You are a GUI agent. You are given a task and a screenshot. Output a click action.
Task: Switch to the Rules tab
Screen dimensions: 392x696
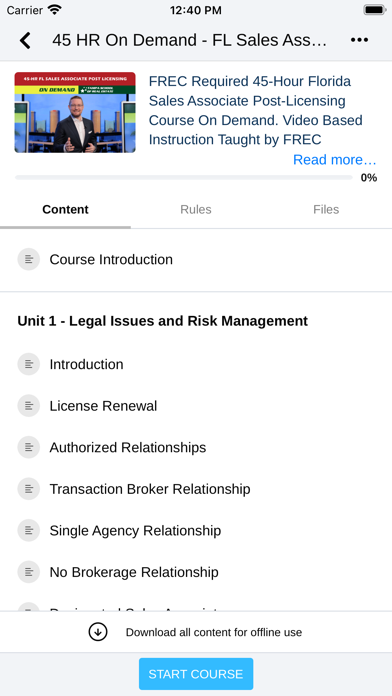pos(196,210)
